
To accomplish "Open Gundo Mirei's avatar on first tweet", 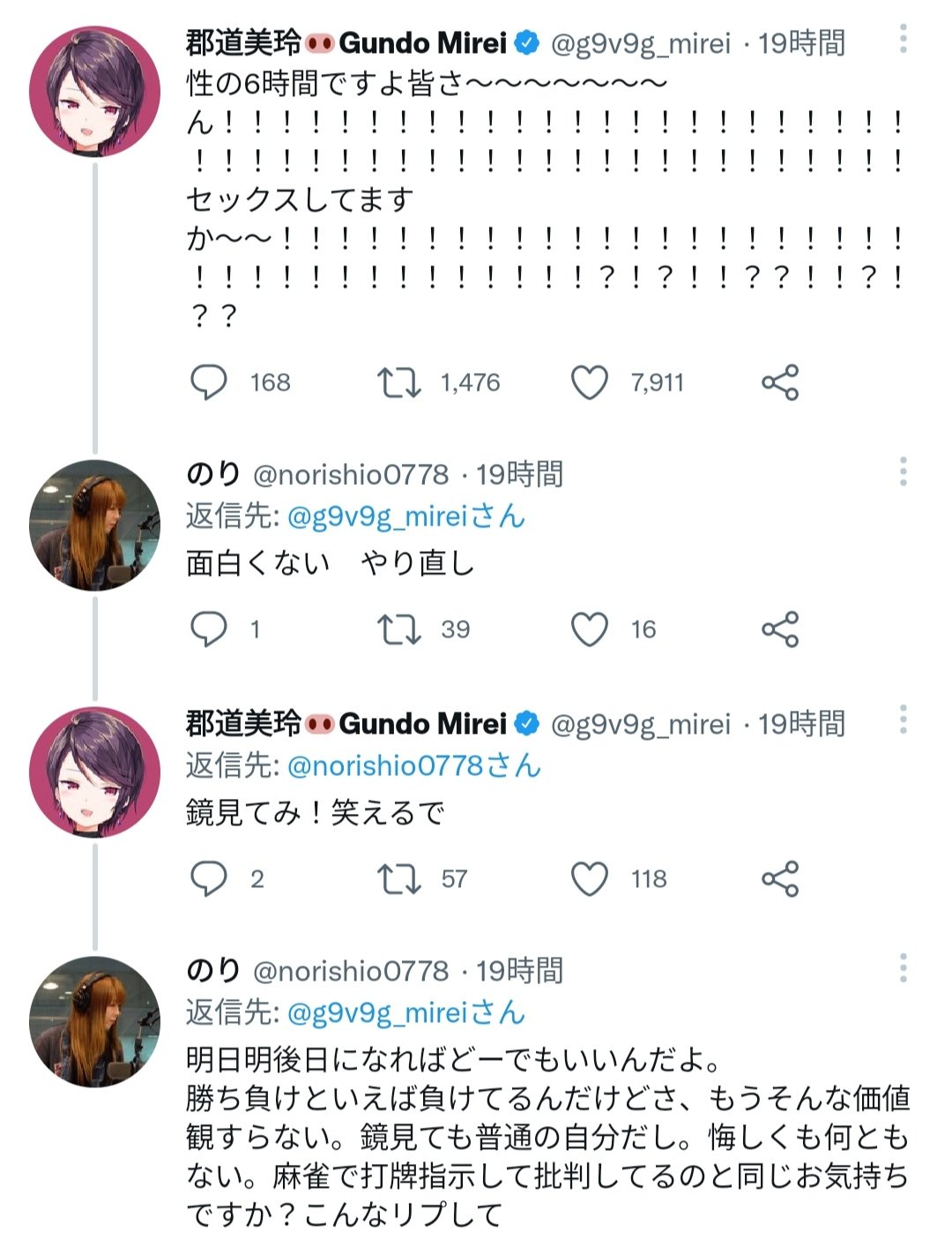I will click(x=94, y=92).
